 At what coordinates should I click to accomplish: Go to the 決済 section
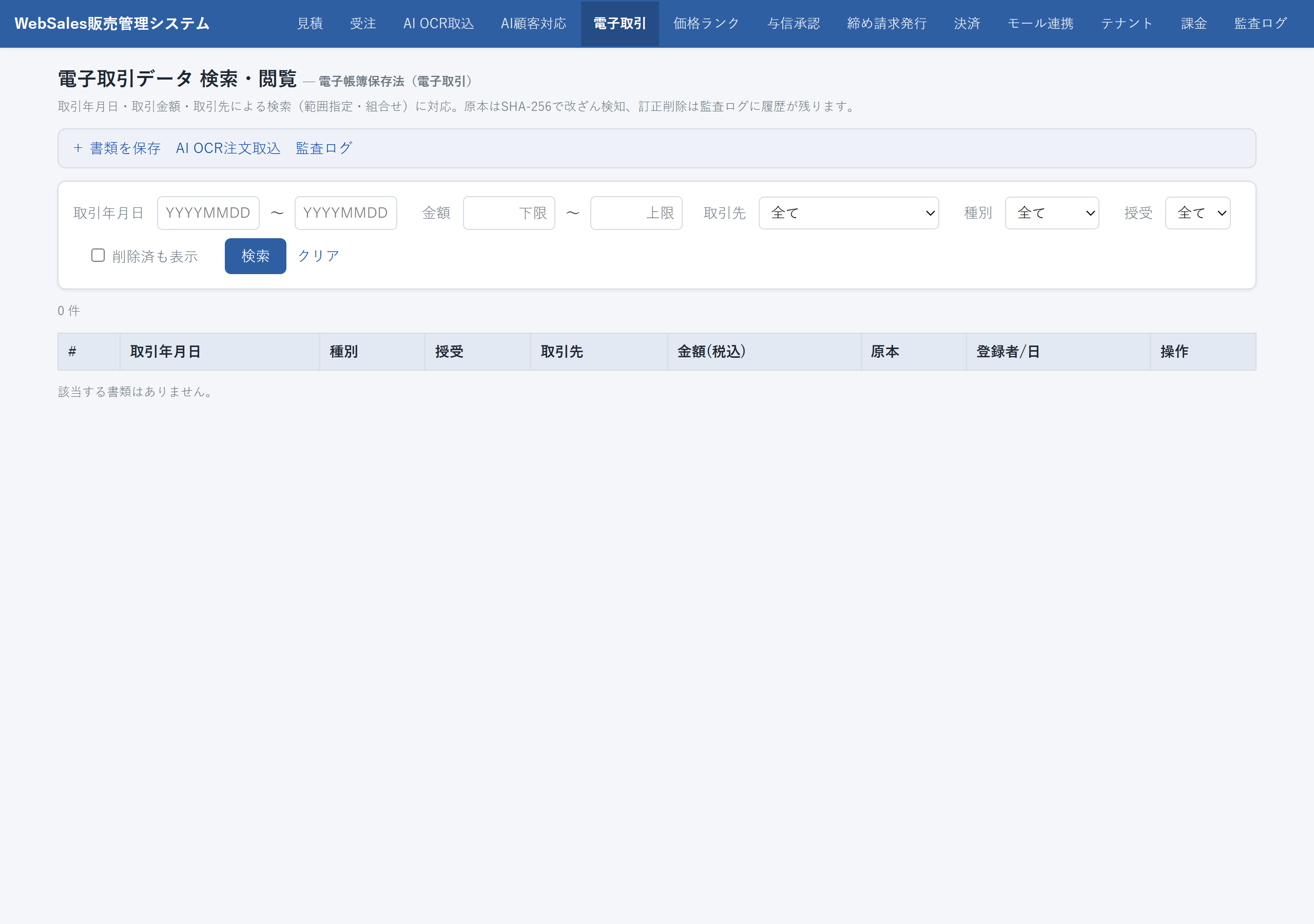[x=967, y=24]
